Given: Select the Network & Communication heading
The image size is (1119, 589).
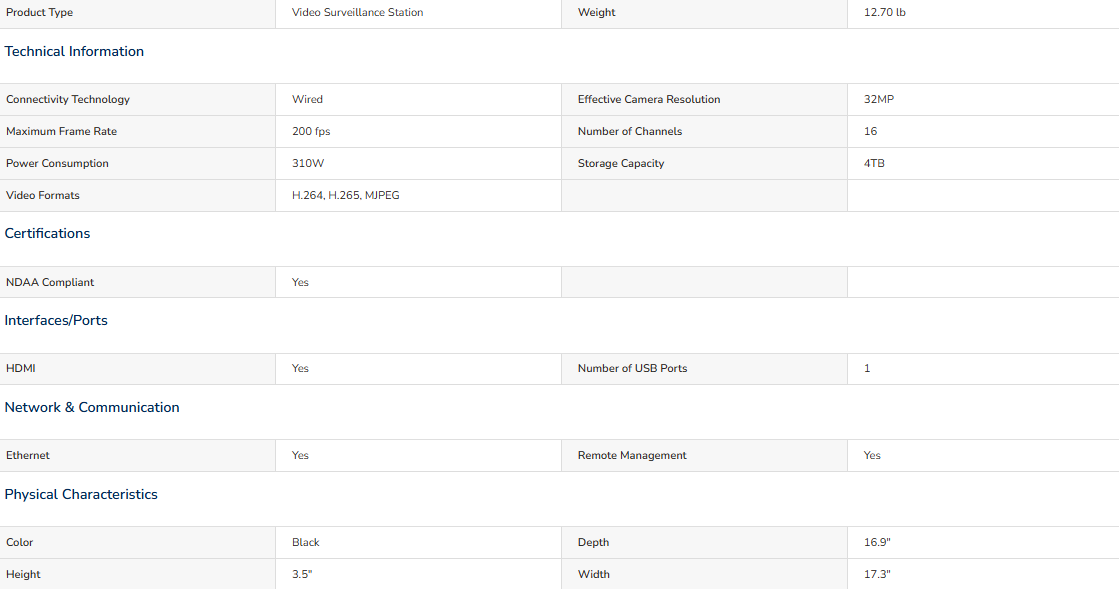Looking at the screenshot, I should [x=92, y=407].
